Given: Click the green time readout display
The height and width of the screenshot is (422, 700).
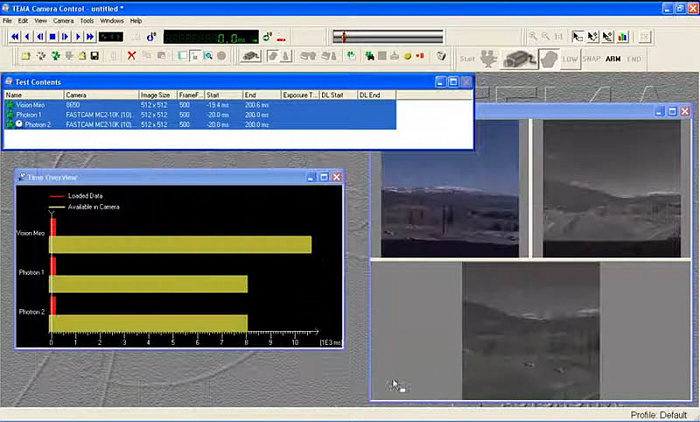Looking at the screenshot, I should (x=211, y=37).
